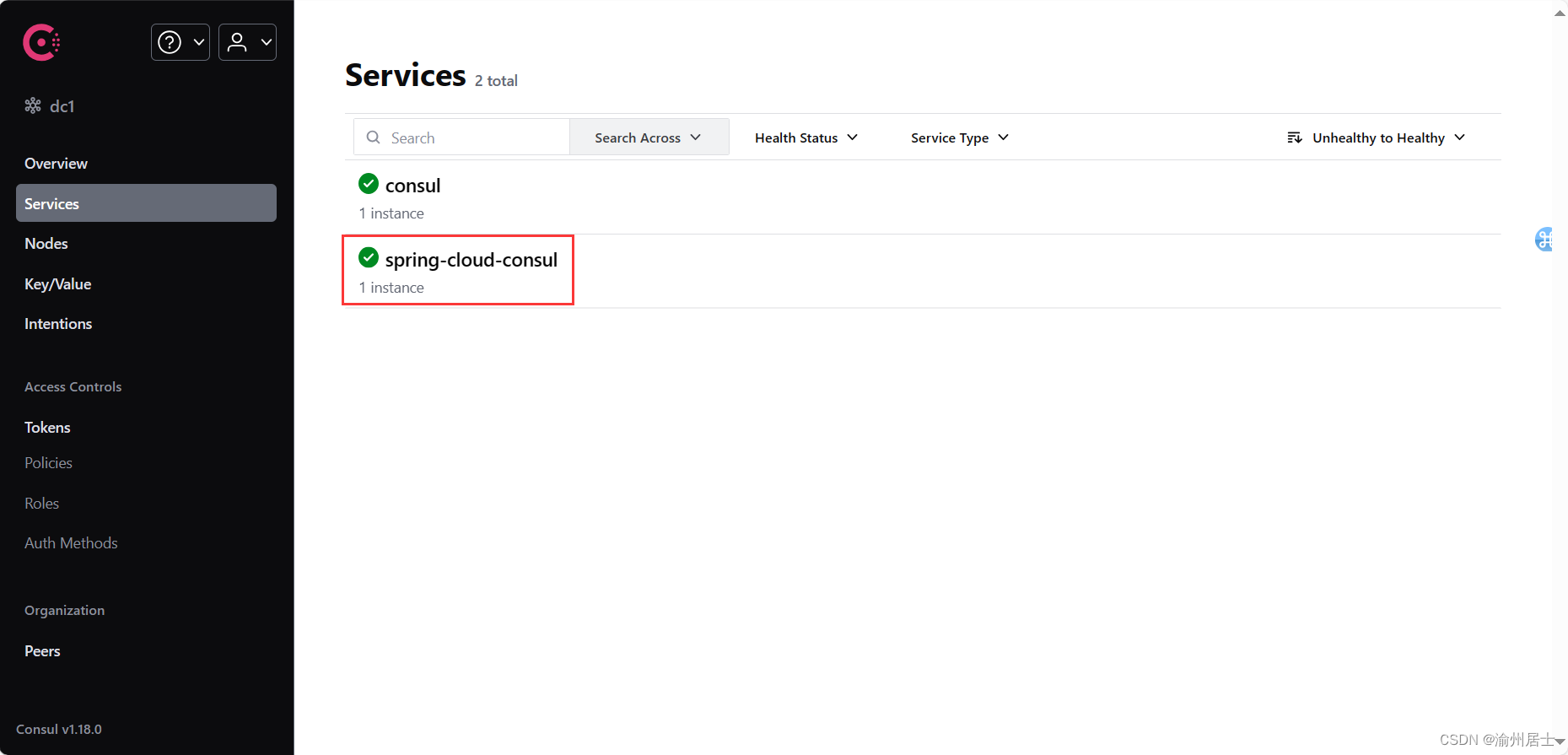Expand the user menu chevron
This screenshot has height=755, width=1568.
(267, 42)
